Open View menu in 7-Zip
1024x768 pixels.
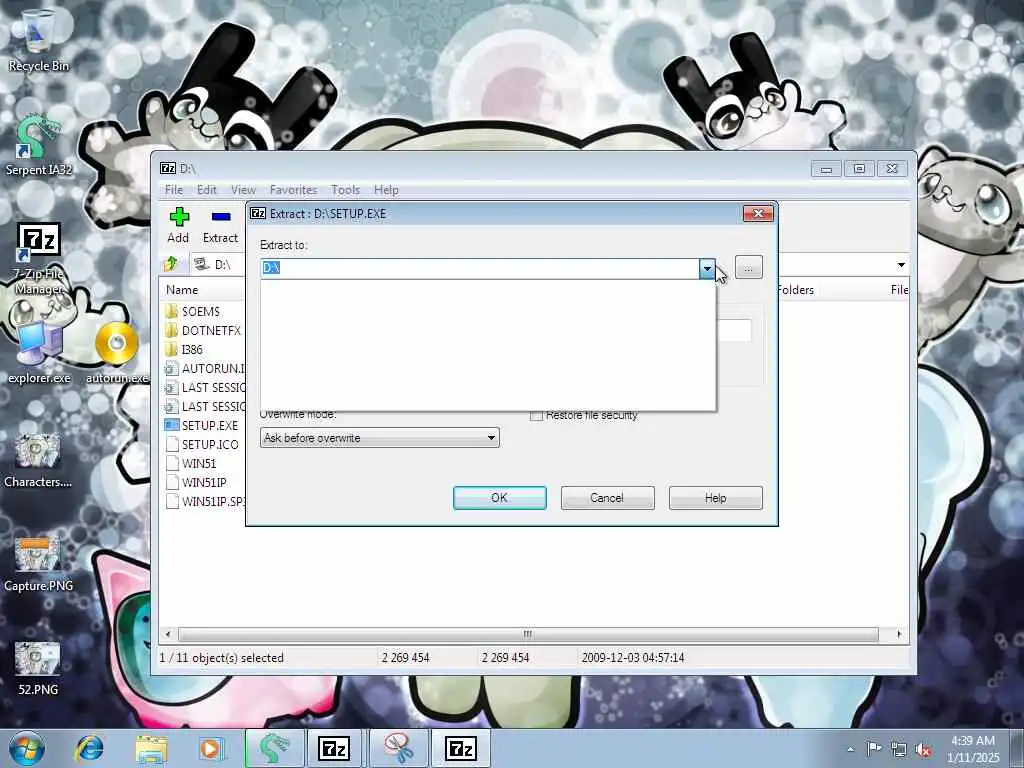point(243,189)
